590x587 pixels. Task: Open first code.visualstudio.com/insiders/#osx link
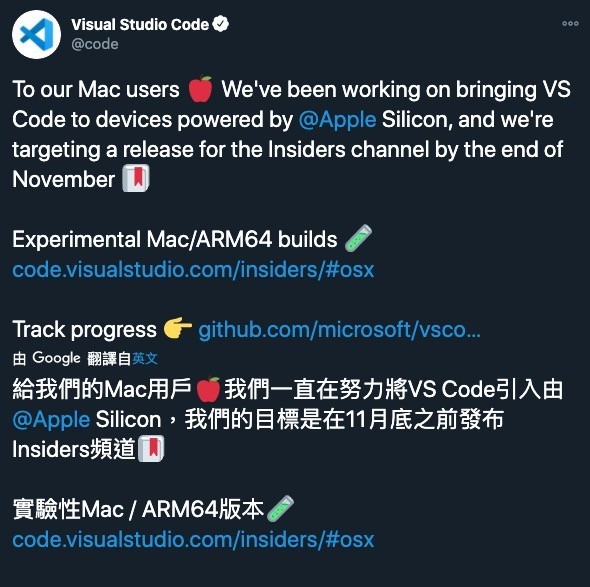193,269
